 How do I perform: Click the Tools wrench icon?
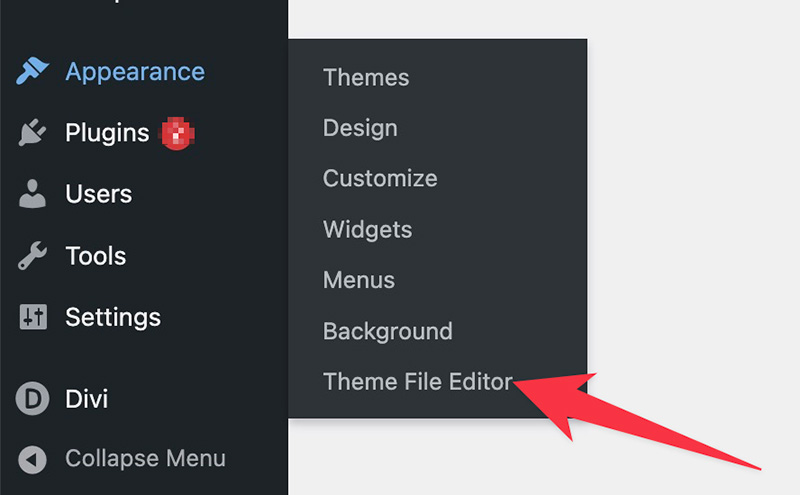tap(32, 256)
